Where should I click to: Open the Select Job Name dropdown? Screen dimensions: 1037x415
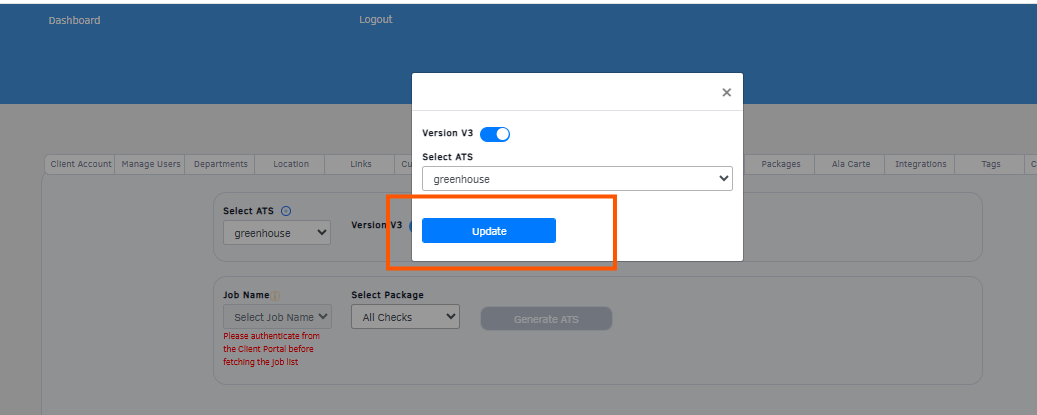(278, 317)
